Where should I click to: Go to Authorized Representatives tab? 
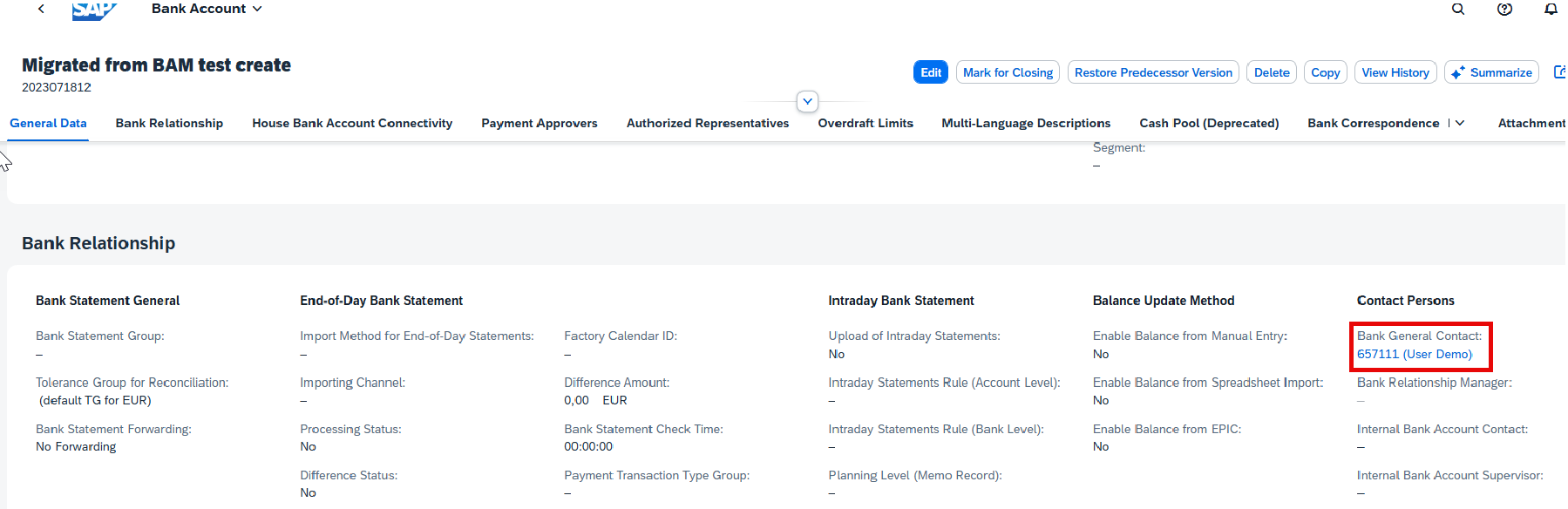coord(708,123)
